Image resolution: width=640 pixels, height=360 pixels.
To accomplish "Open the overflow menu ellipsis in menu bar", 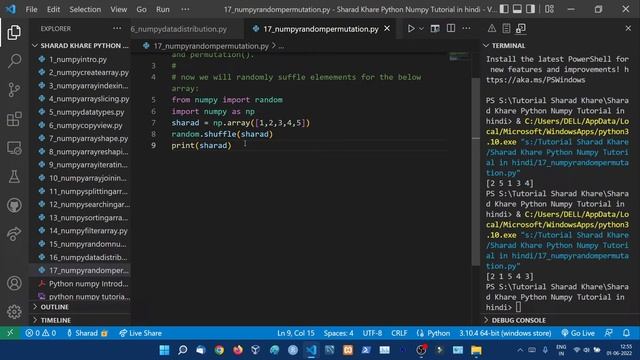I will click(x=185, y=9).
